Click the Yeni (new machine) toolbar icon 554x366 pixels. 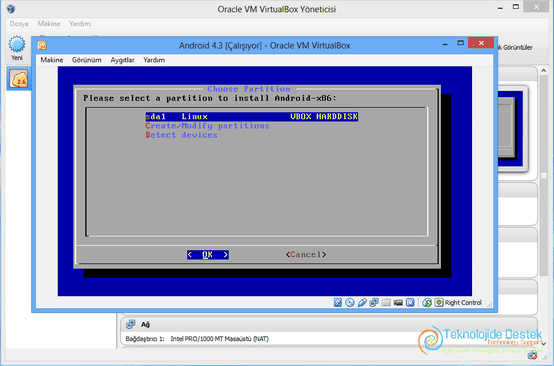pos(17,48)
